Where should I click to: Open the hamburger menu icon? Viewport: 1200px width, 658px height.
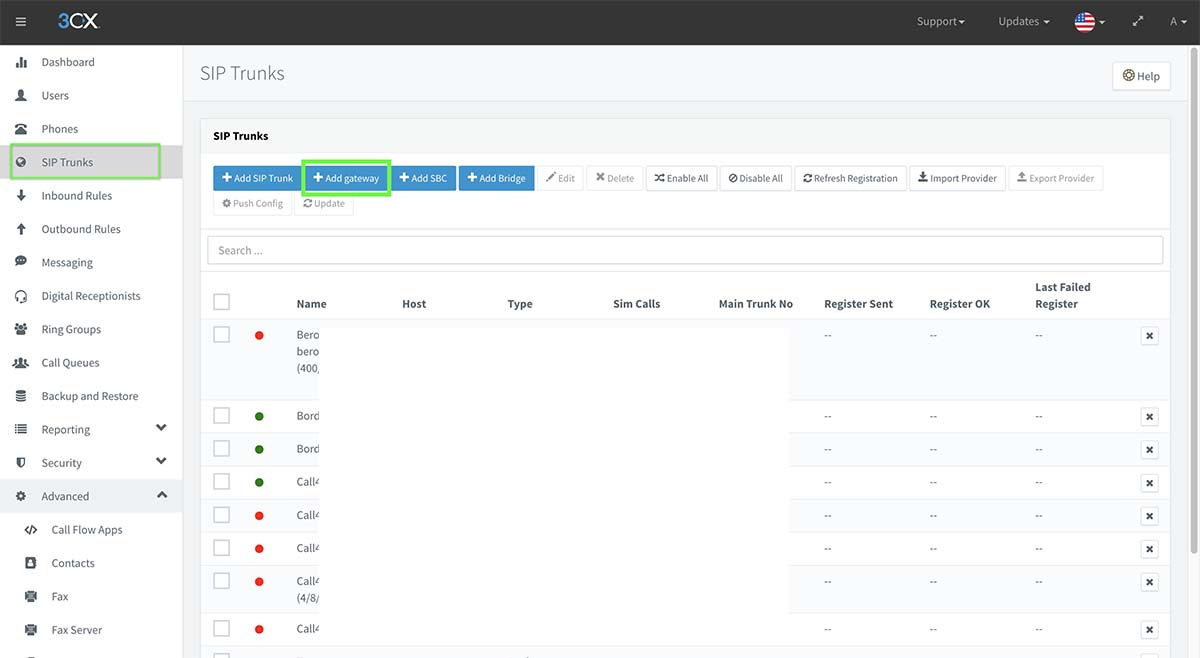tap(21, 22)
